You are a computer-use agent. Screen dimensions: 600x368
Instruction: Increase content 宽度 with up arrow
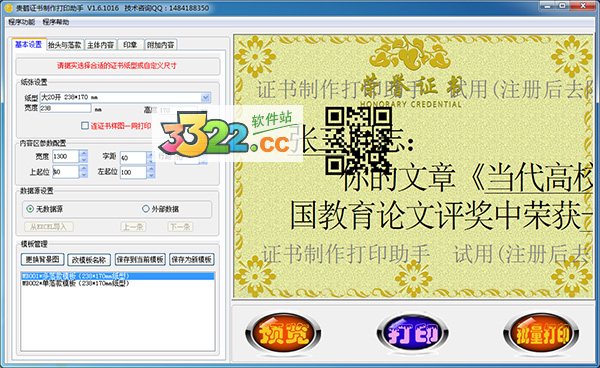(83, 153)
